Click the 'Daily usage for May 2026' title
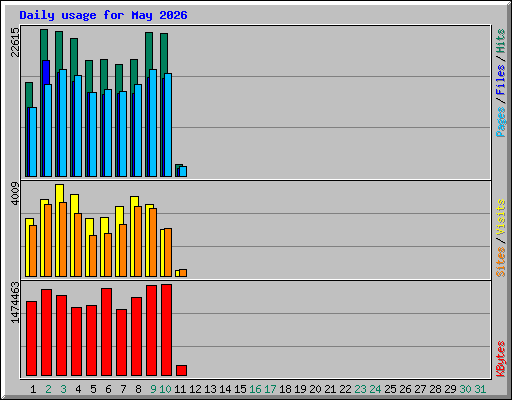 pyautogui.click(x=103, y=15)
